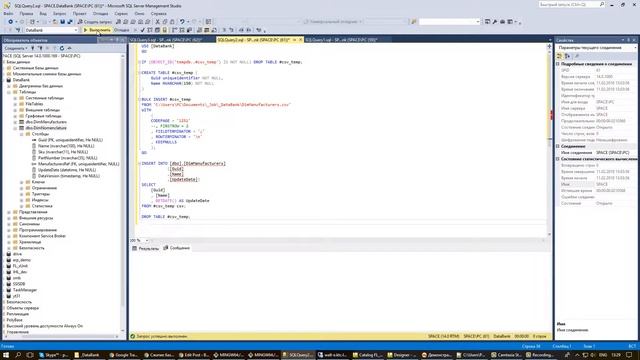Select the DataBank database node

pos(21,80)
